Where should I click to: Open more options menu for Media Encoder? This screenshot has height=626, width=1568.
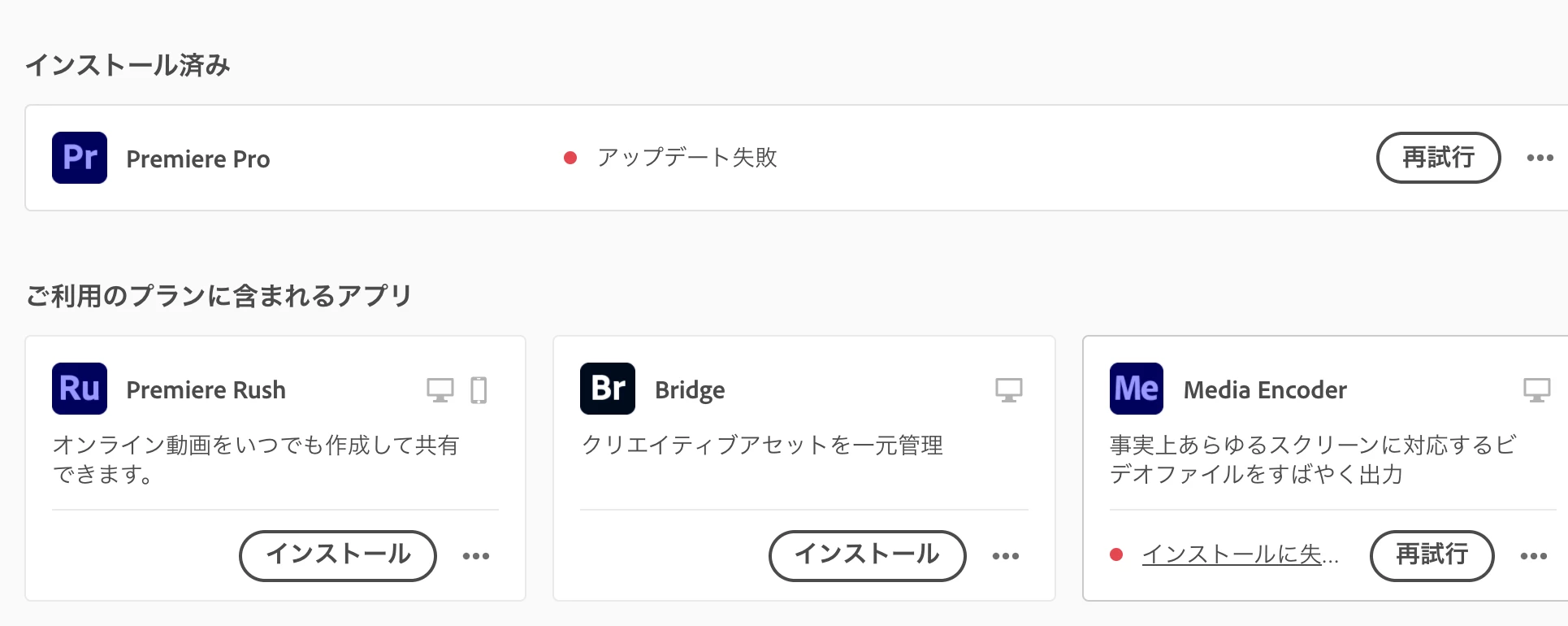(x=1534, y=556)
